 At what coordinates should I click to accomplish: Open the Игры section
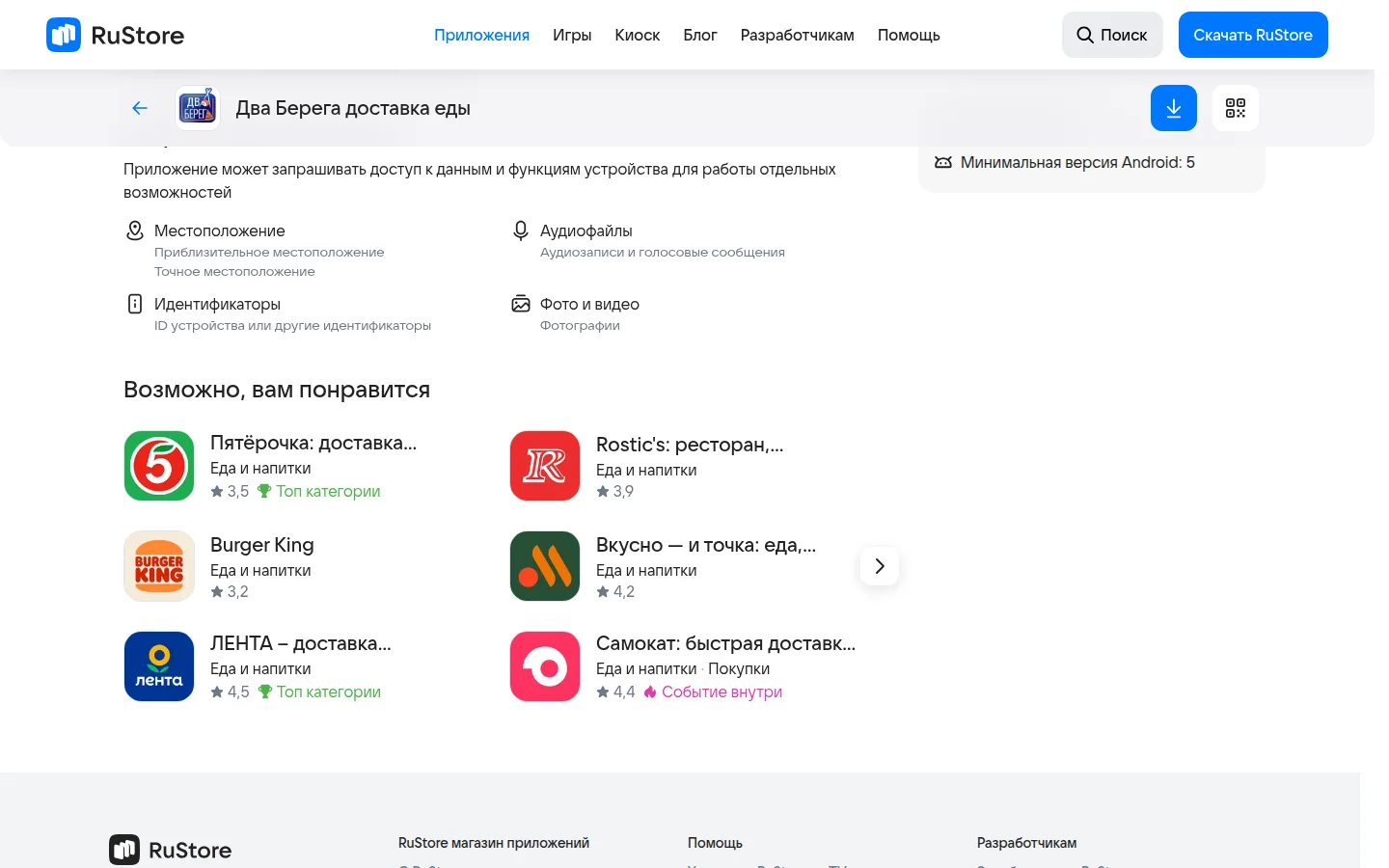tap(572, 35)
